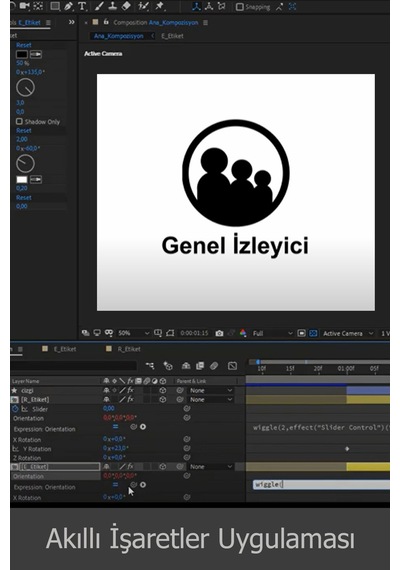
Task: Click the black shadow color swatch
Action: [22, 54]
